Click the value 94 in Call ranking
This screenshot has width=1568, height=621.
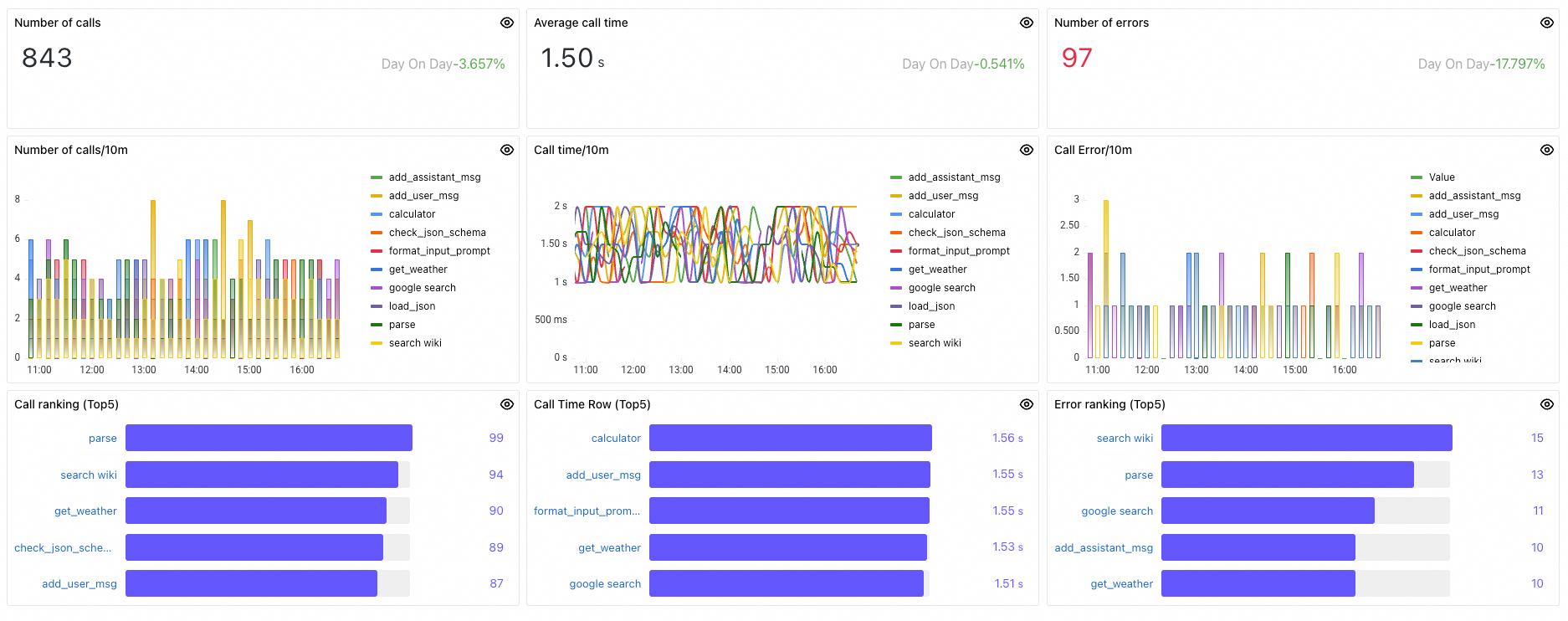coord(496,475)
